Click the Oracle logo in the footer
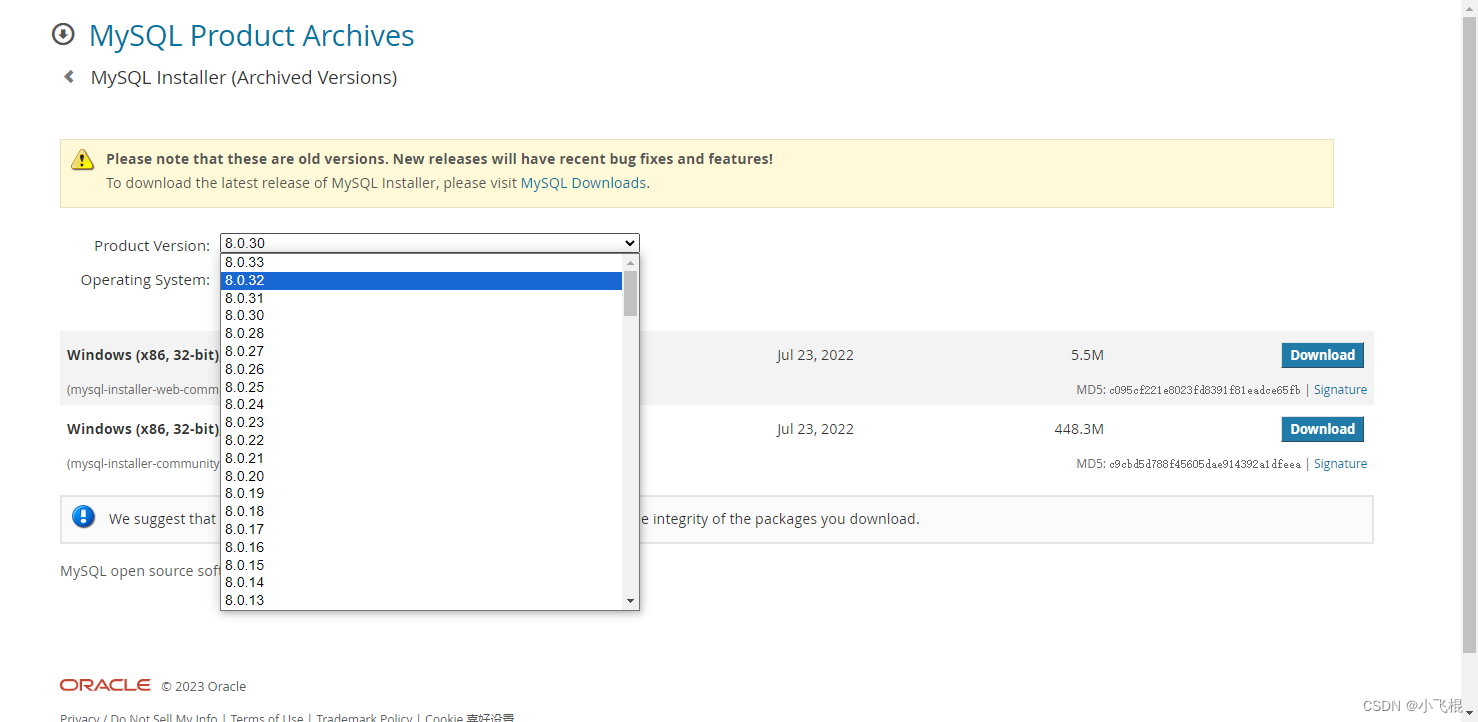 pos(105,685)
